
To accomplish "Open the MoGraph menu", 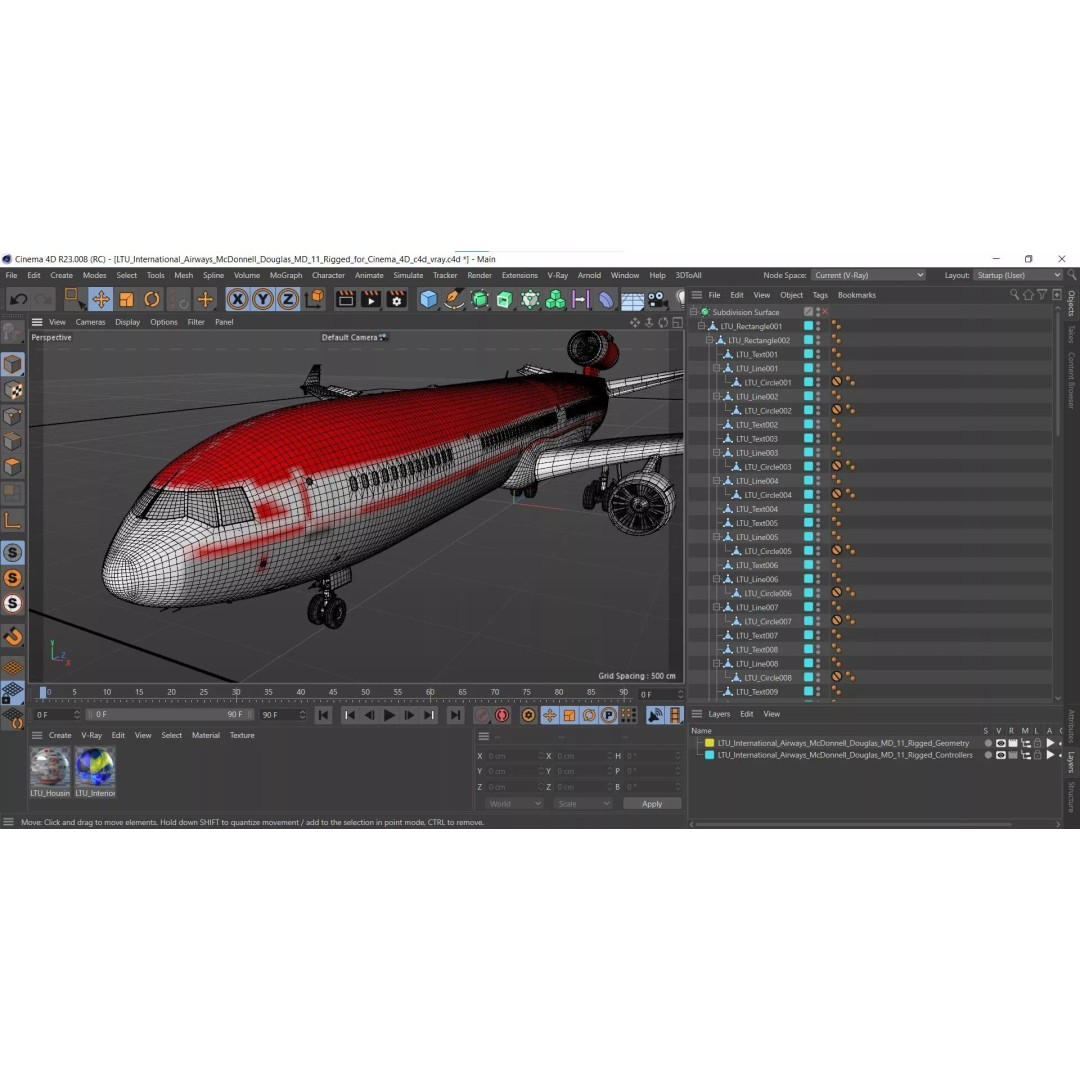I will pyautogui.click(x=286, y=276).
